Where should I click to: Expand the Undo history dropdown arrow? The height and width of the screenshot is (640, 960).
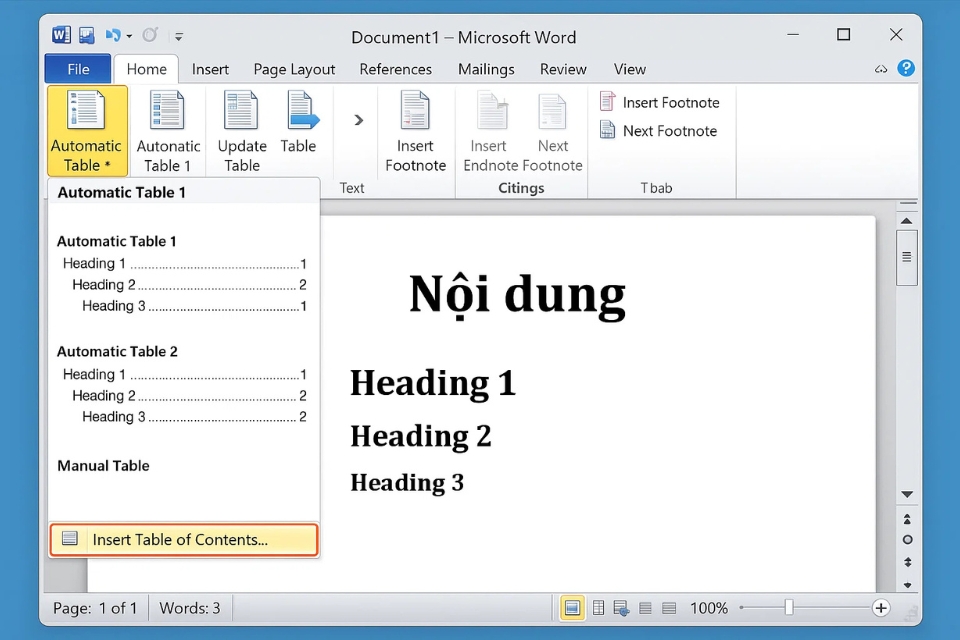click(x=129, y=35)
